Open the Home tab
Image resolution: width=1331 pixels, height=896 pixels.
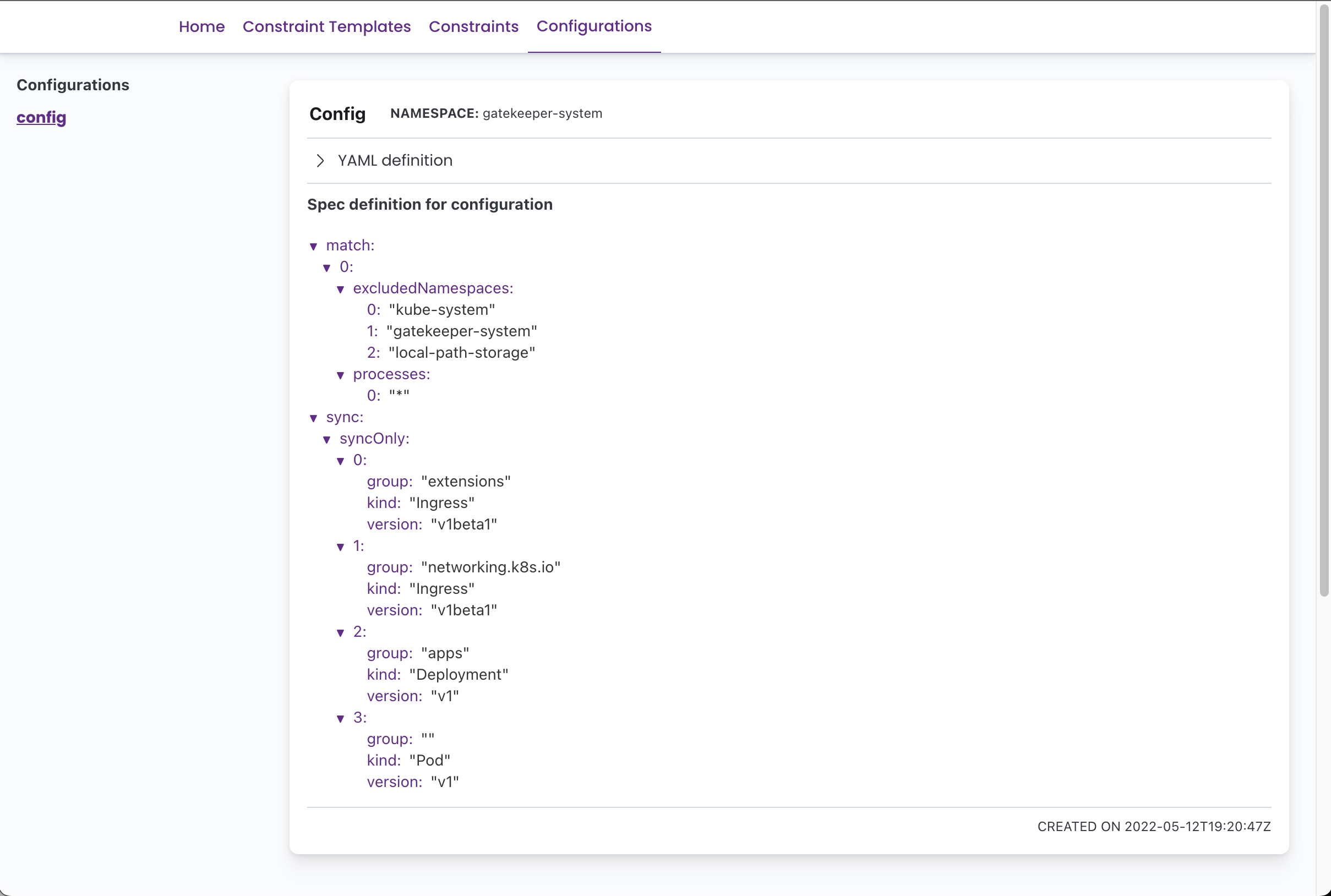tap(201, 26)
